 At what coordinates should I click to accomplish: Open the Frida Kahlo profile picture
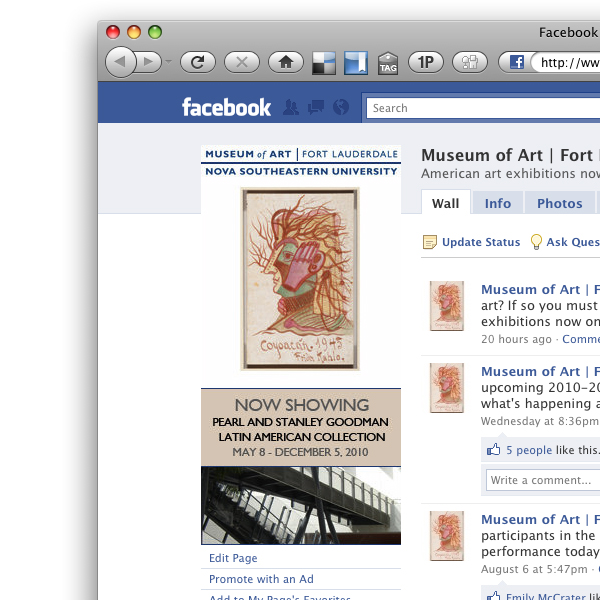[300, 279]
